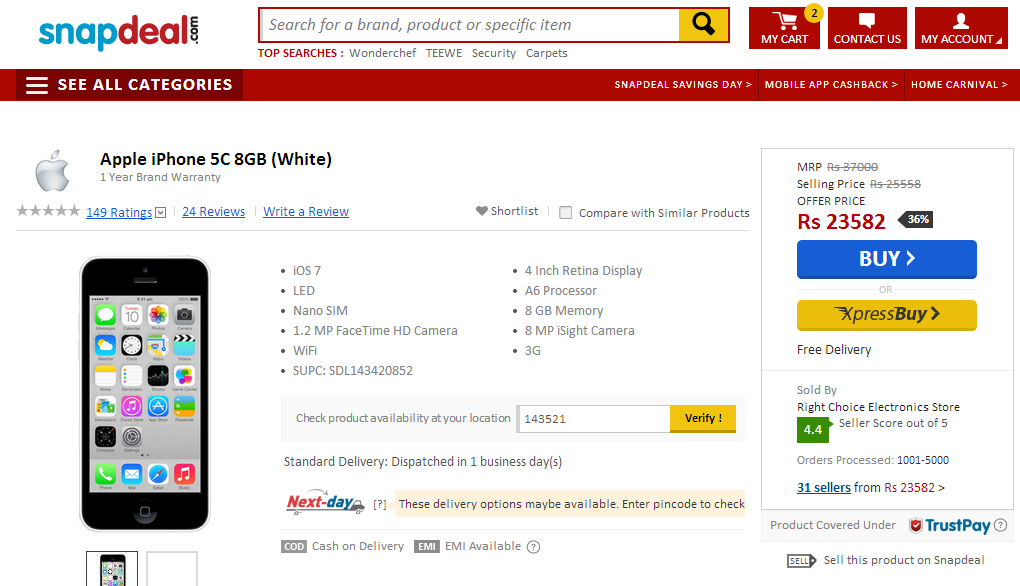The image size is (1020, 586).
Task: Open the My Account dropdown
Action: coord(961,28)
